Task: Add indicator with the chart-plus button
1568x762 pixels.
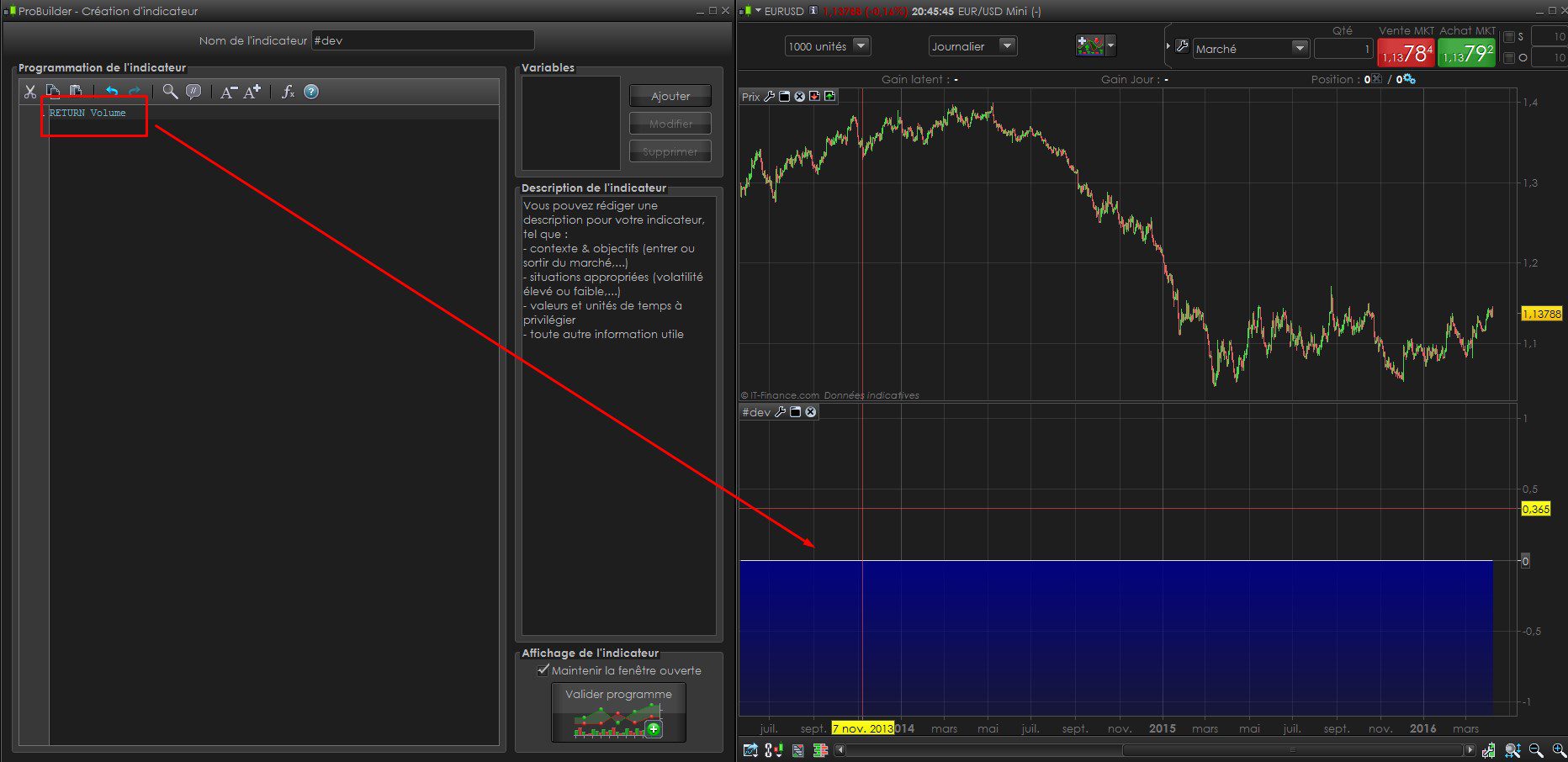Action: pyautogui.click(x=1090, y=45)
